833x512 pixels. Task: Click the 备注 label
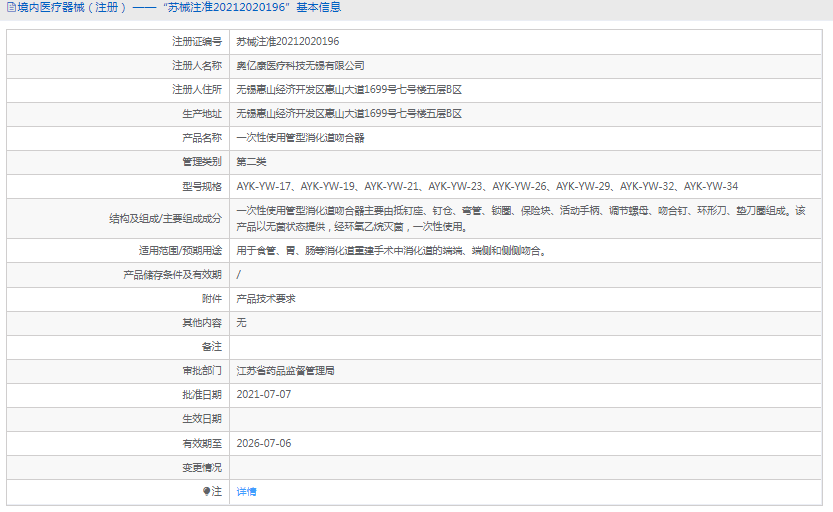point(211,347)
